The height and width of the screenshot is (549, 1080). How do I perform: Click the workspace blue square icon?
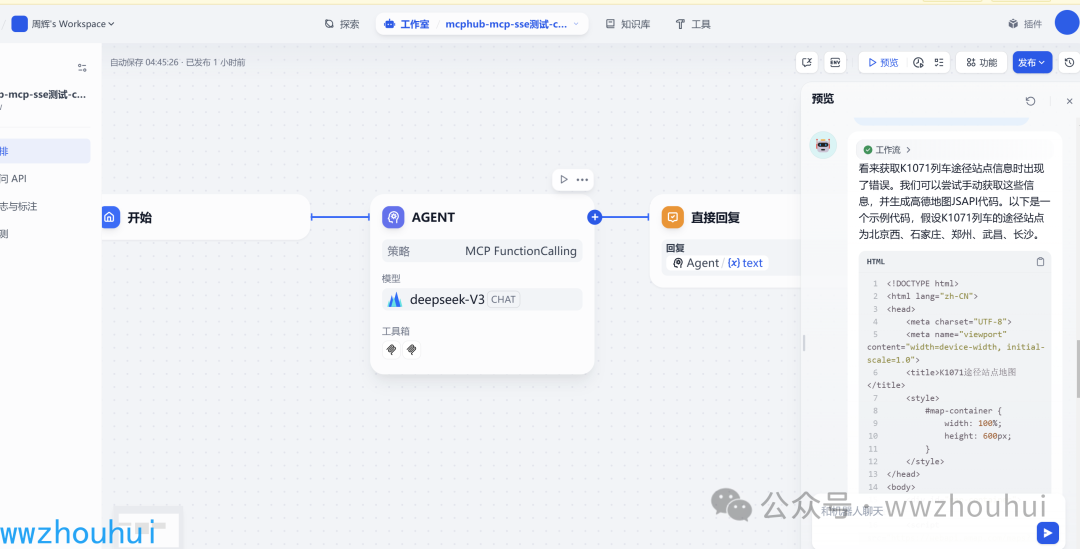point(19,24)
